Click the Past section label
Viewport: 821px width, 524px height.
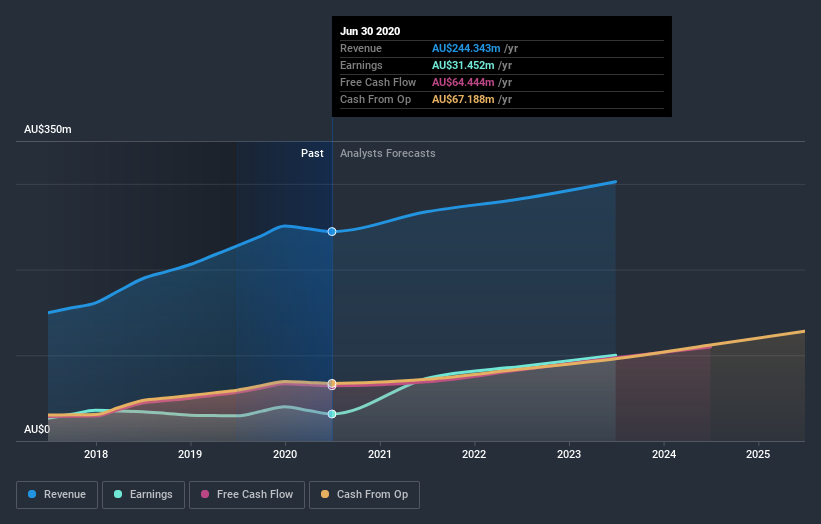[x=312, y=153]
